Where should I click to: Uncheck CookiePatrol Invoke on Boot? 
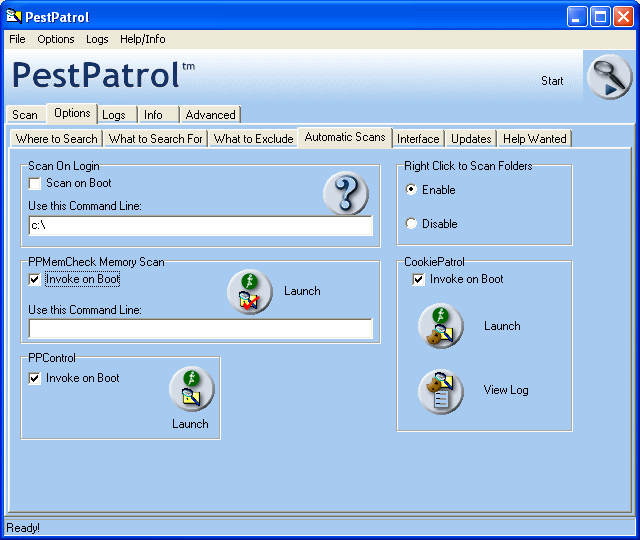tap(418, 280)
